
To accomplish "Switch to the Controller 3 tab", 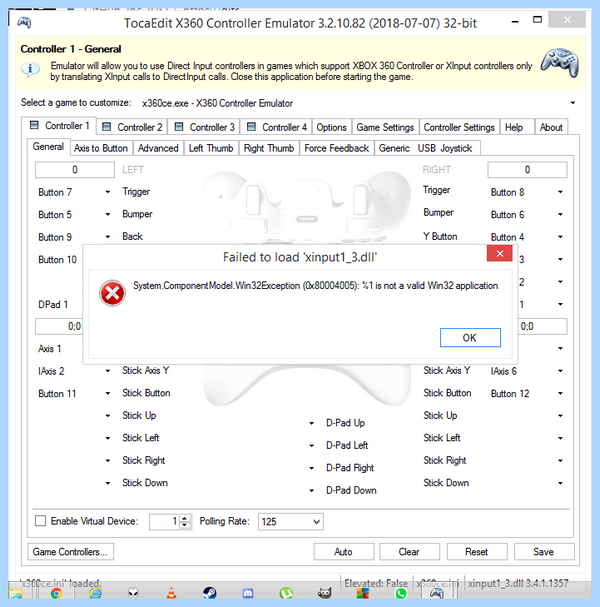I will [x=204, y=127].
